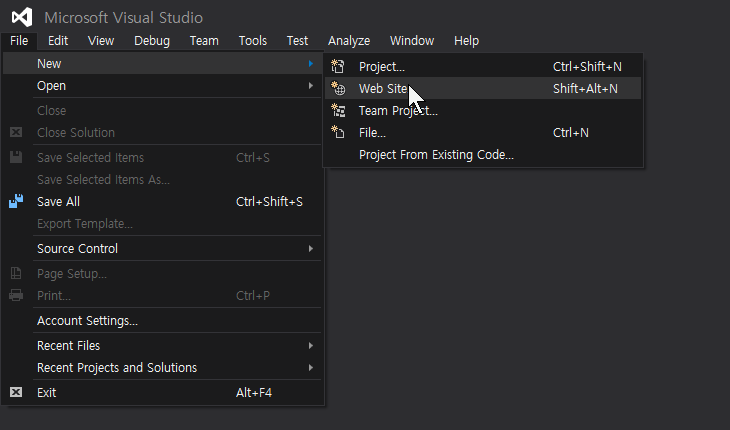Click Page Setup... entry

tap(162, 273)
